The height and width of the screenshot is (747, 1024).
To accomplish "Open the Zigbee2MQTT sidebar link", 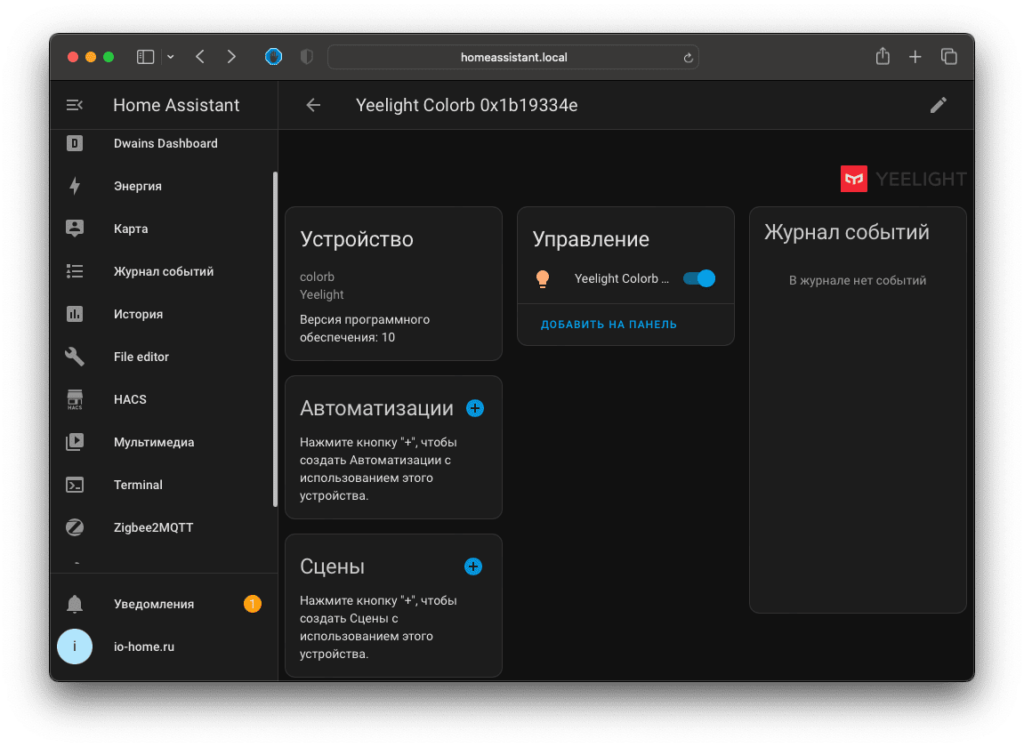I will pyautogui.click(x=163, y=528).
